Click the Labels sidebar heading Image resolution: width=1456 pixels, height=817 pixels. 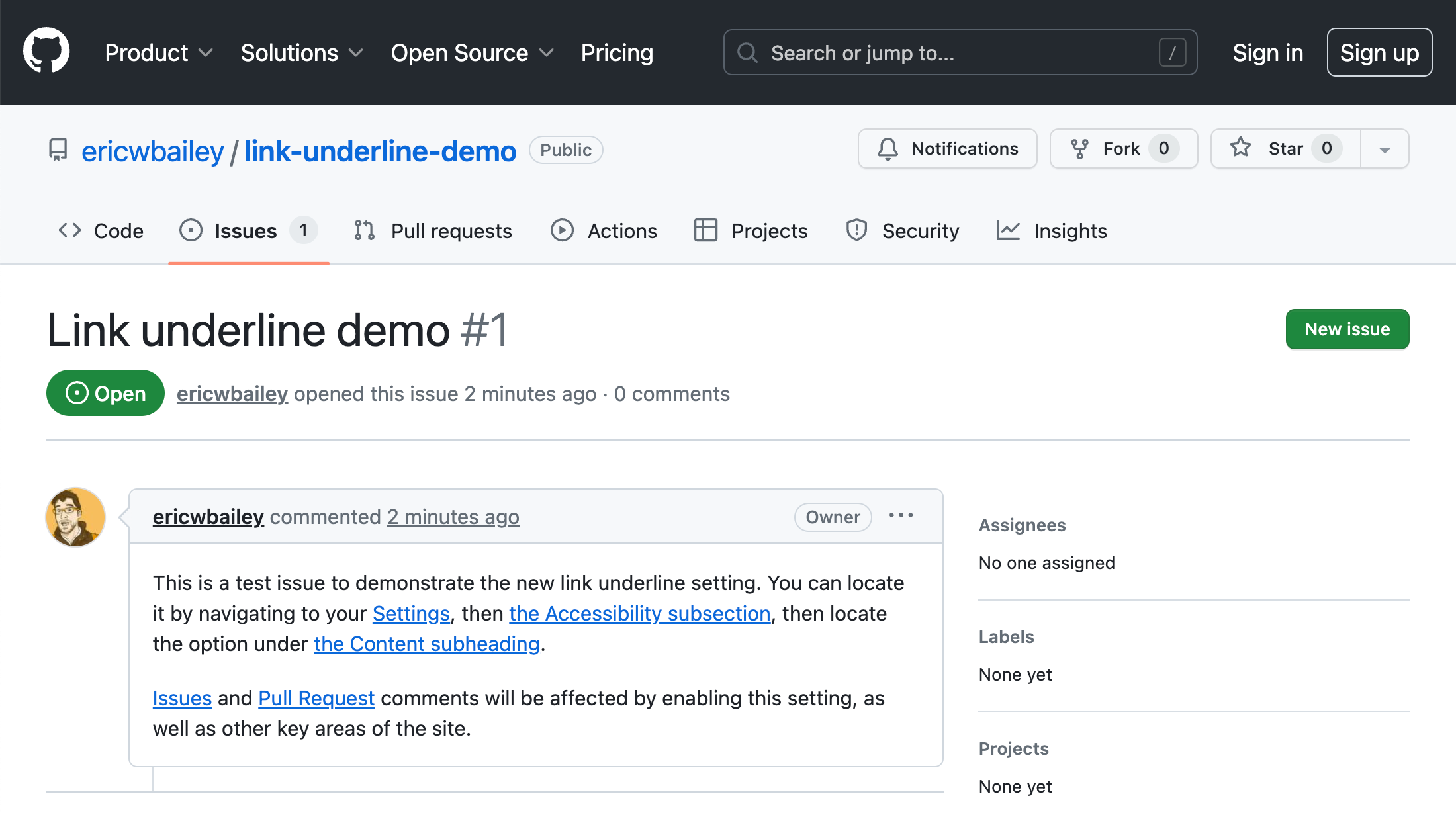pyautogui.click(x=1006, y=637)
